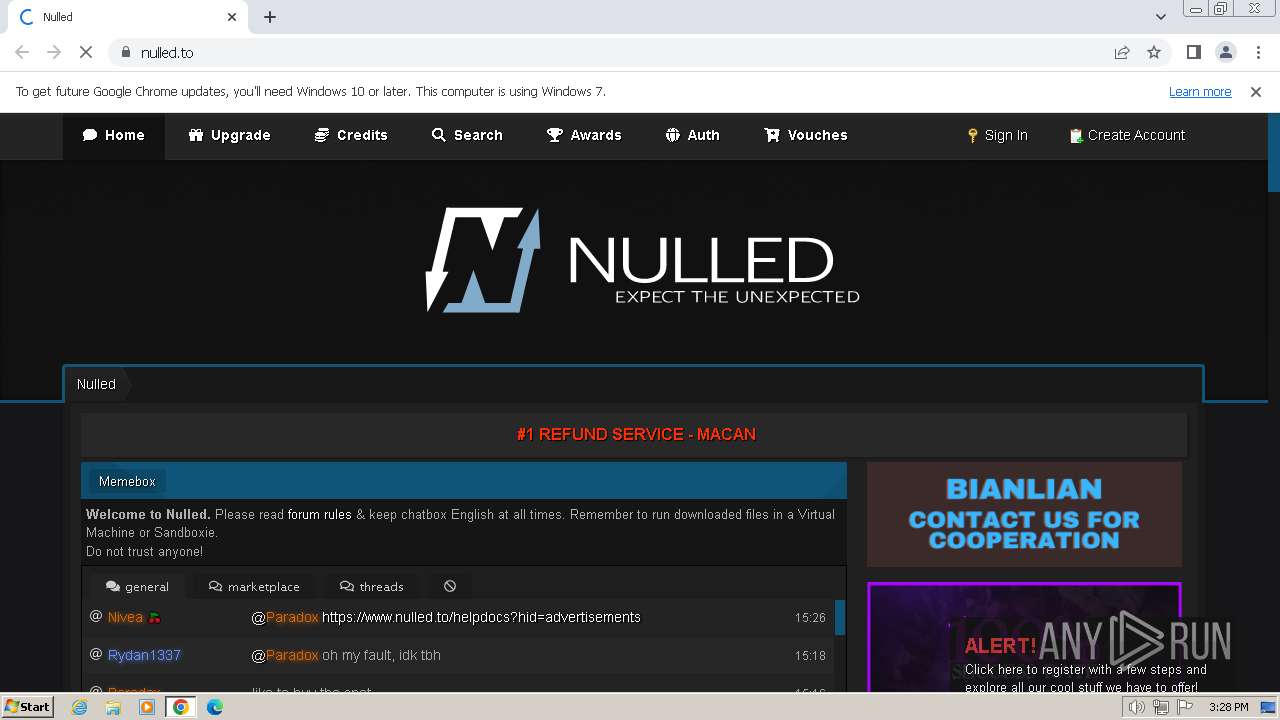
Task: Open Internet Explorer from taskbar
Action: pos(80,707)
